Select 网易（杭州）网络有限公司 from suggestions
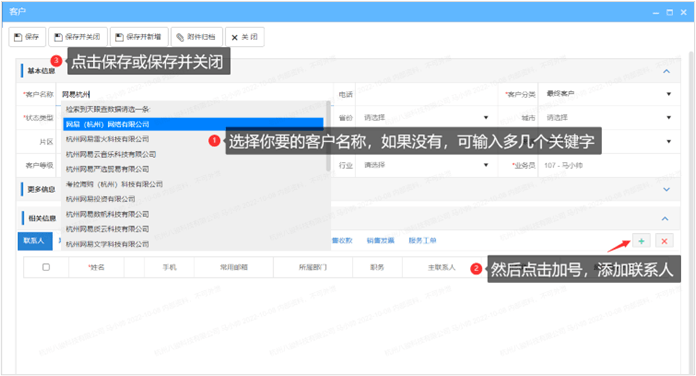696x376 pixels. 193,124
